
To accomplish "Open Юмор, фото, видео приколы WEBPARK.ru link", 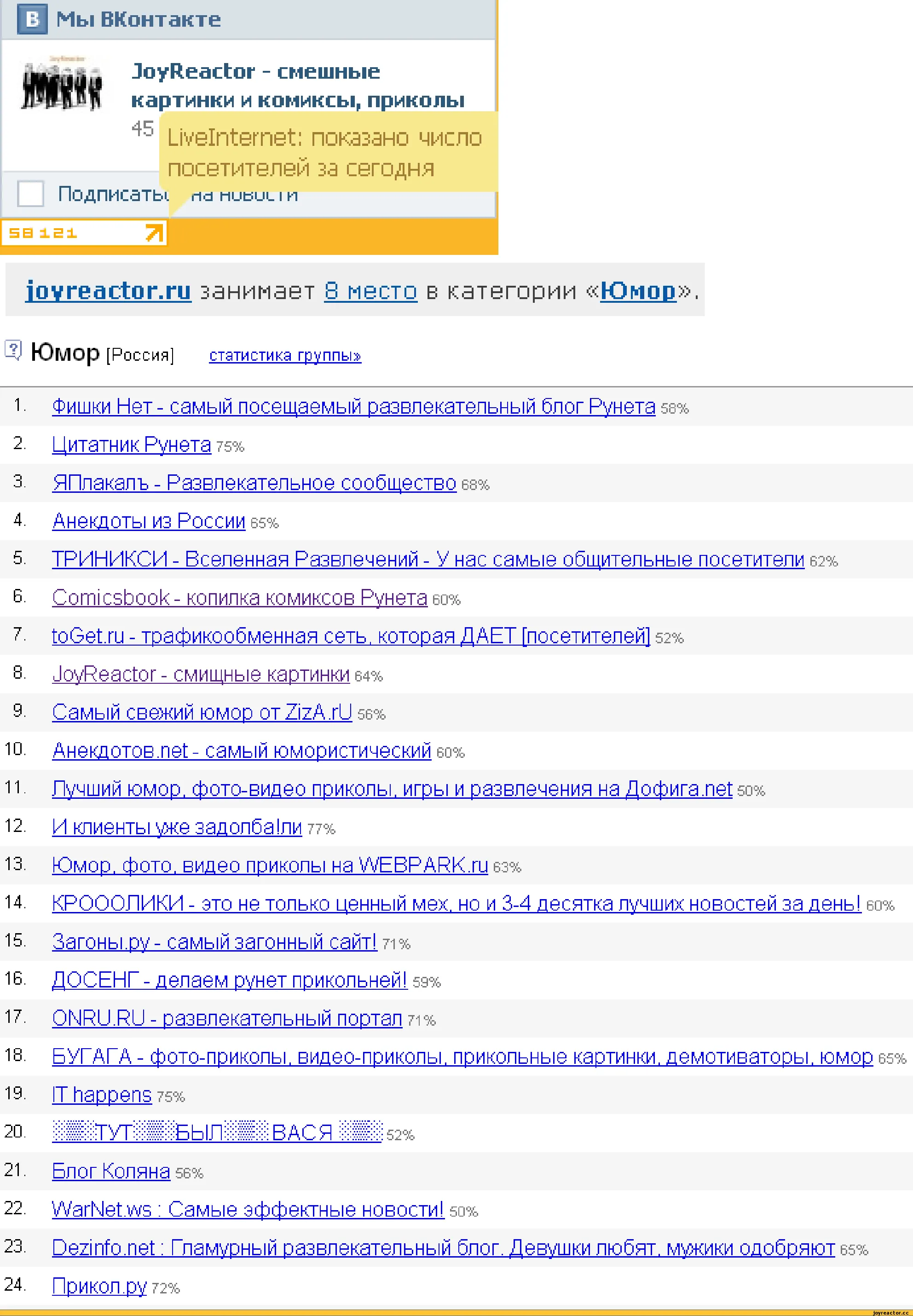I will coord(270,866).
